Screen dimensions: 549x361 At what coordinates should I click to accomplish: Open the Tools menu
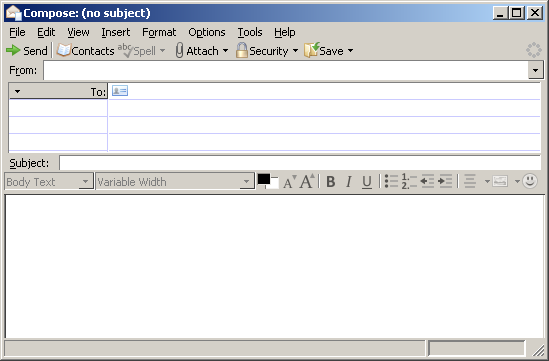point(250,32)
